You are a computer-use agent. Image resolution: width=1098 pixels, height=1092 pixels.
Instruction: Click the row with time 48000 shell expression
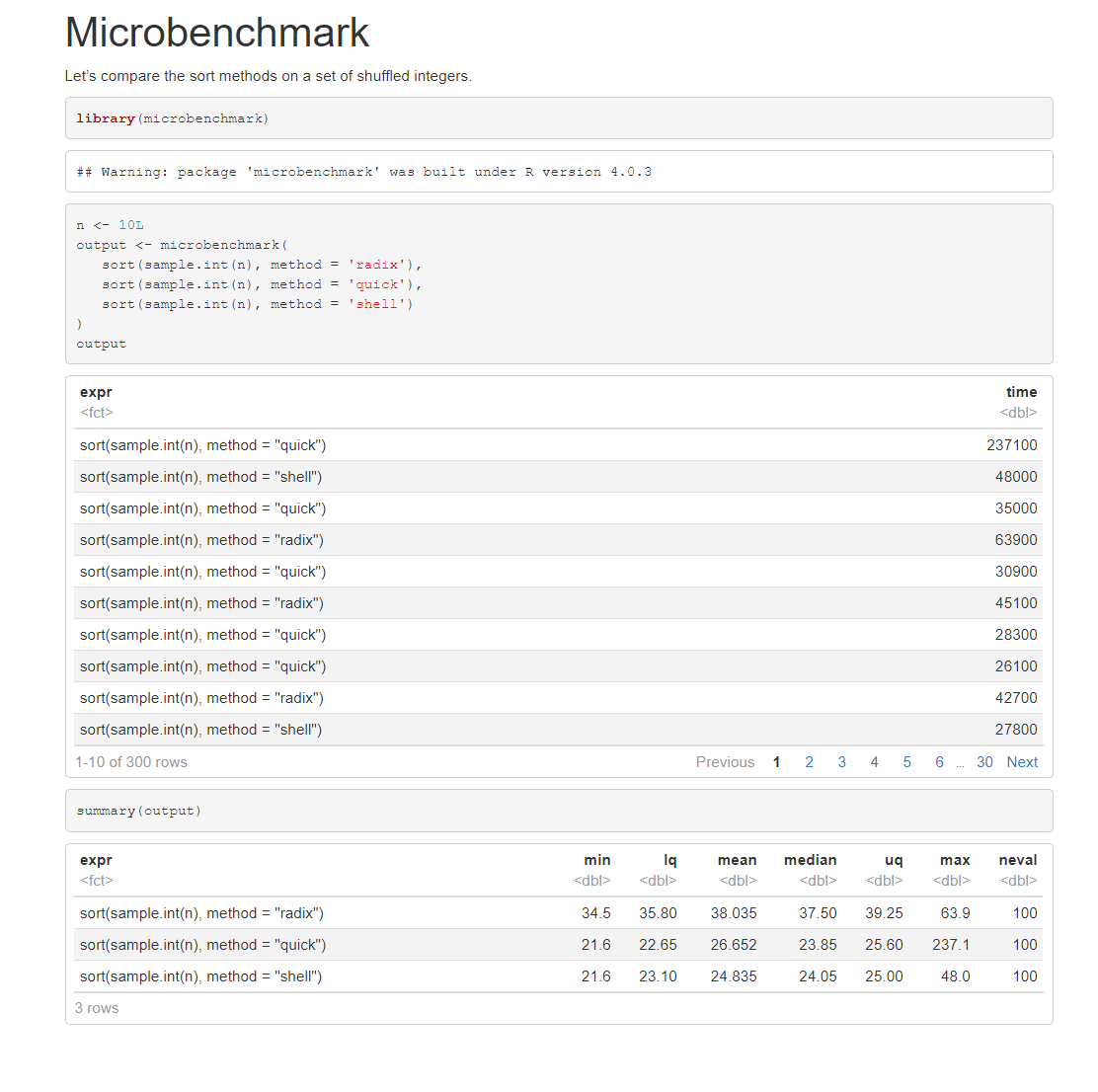pyautogui.click(x=558, y=477)
